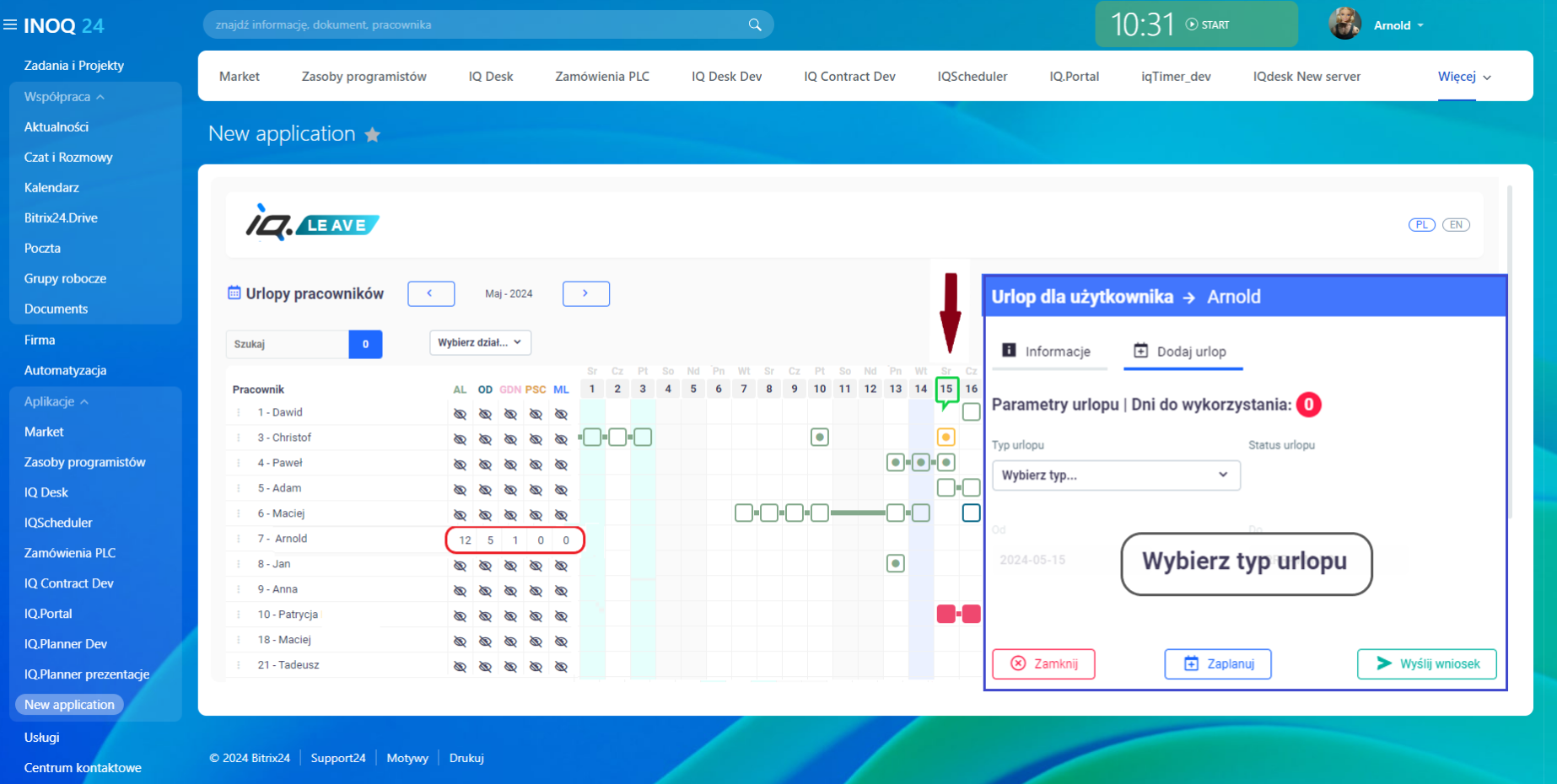Switch to Informacje tab
Image resolution: width=1557 pixels, height=784 pixels.
[x=1049, y=352]
